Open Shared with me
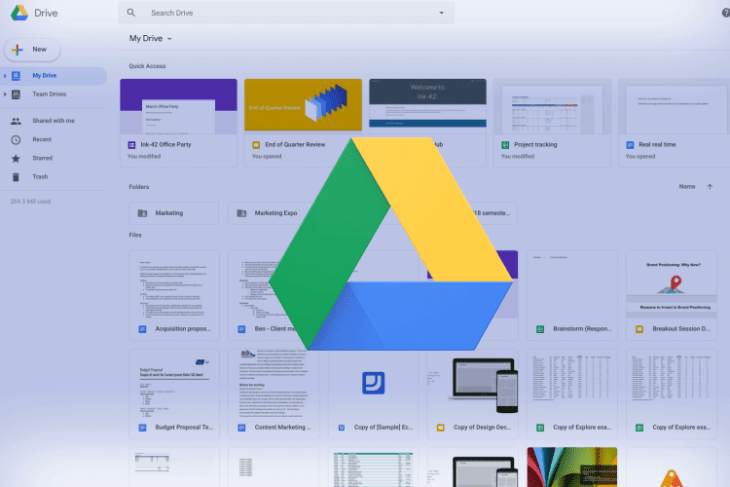The height and width of the screenshot is (487, 730). [x=54, y=121]
